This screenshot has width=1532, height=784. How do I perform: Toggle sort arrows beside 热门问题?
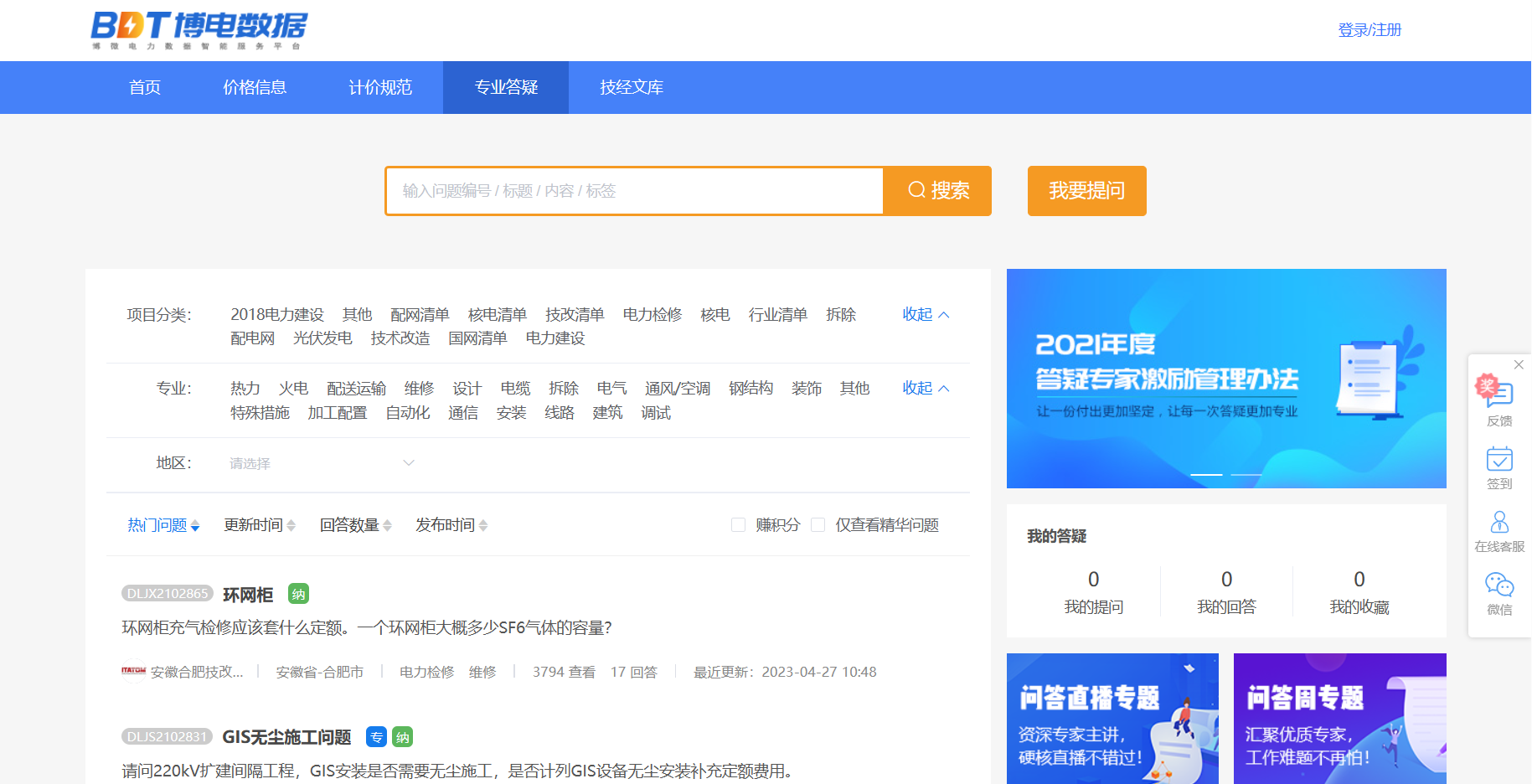[x=195, y=526]
